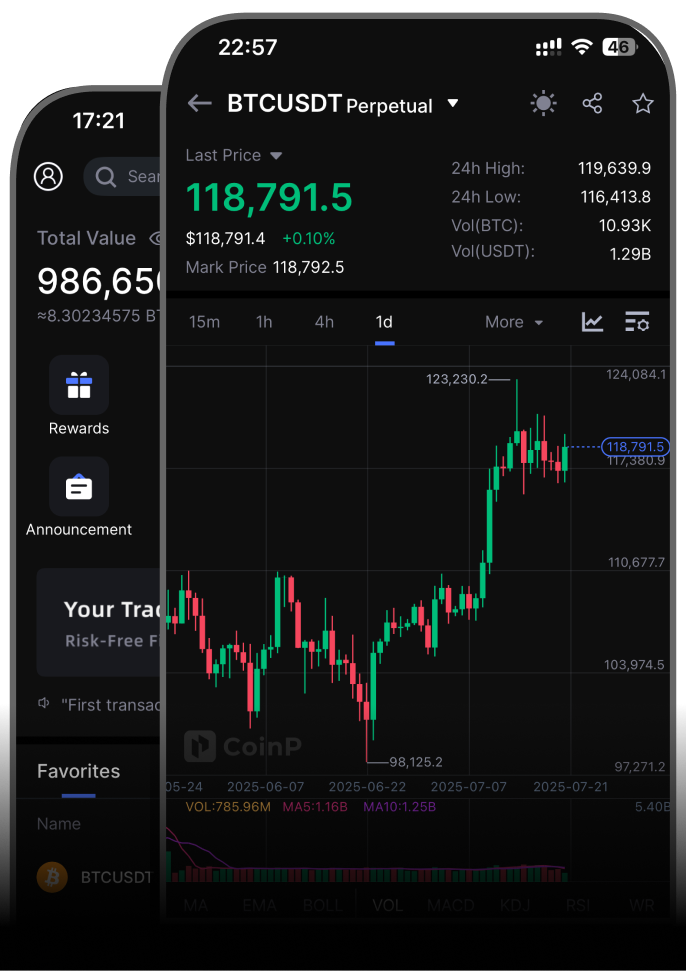Tap the Bitcoin coin icon in Favorites
Viewport: 686px width, 971px height.
[51, 877]
